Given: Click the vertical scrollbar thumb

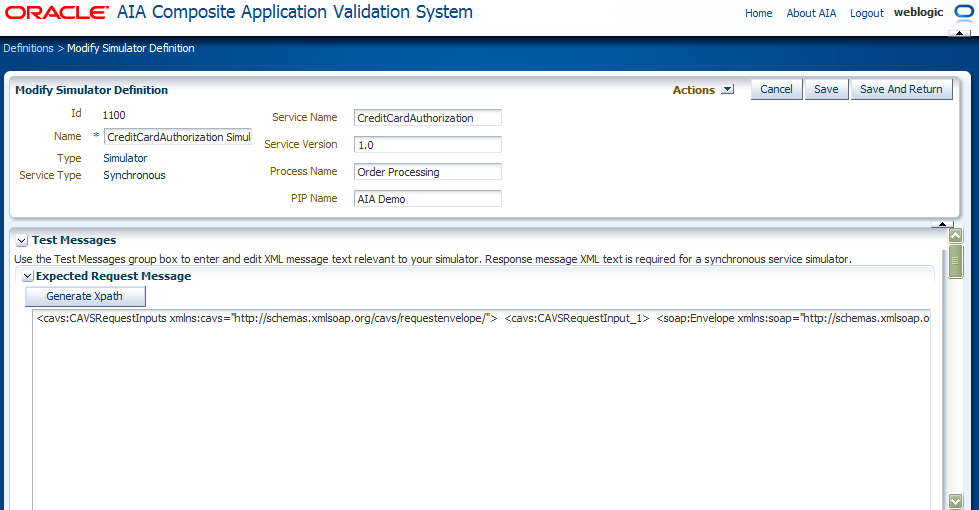Looking at the screenshot, I should [955, 261].
